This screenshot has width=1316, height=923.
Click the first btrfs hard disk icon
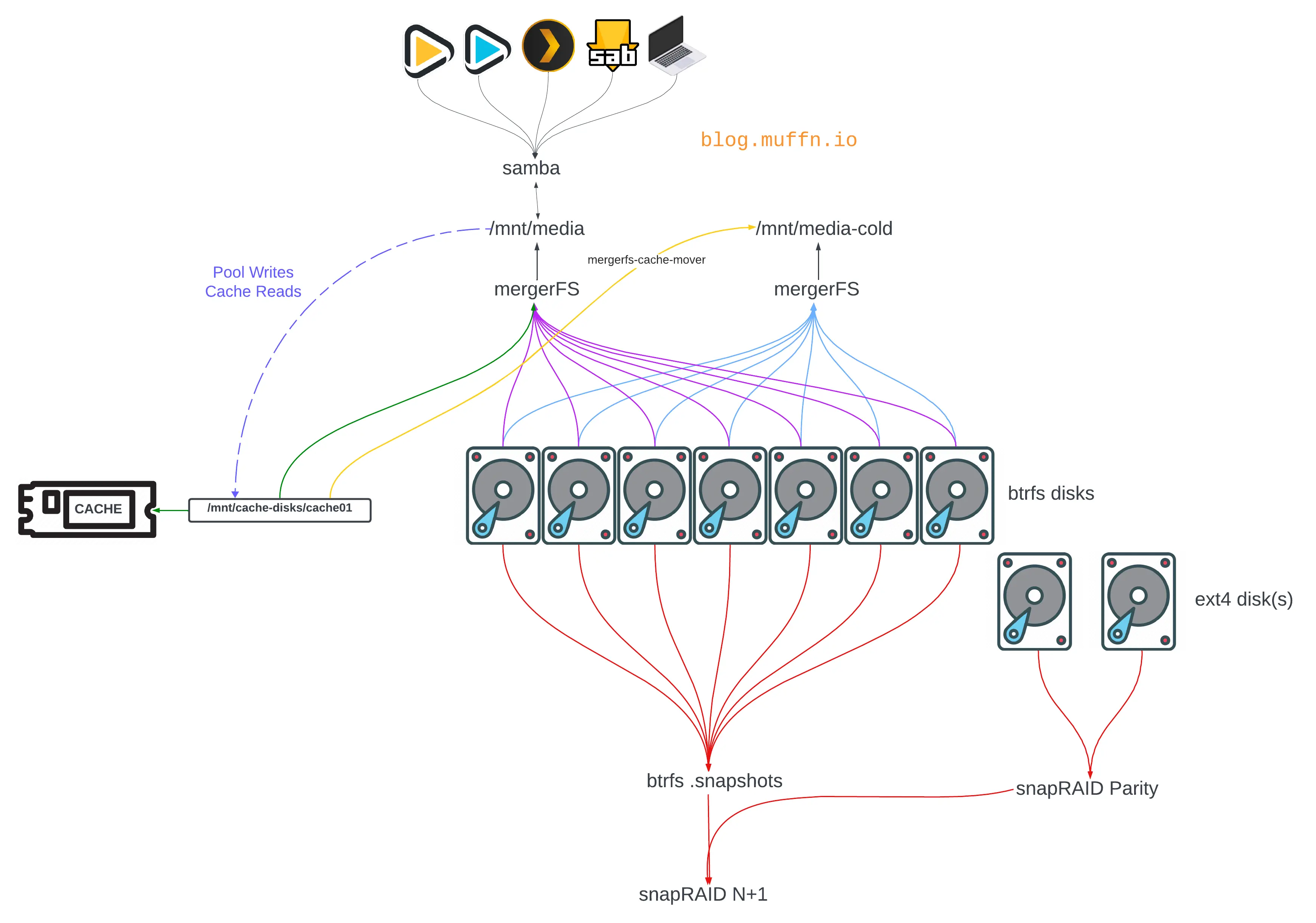point(503,496)
